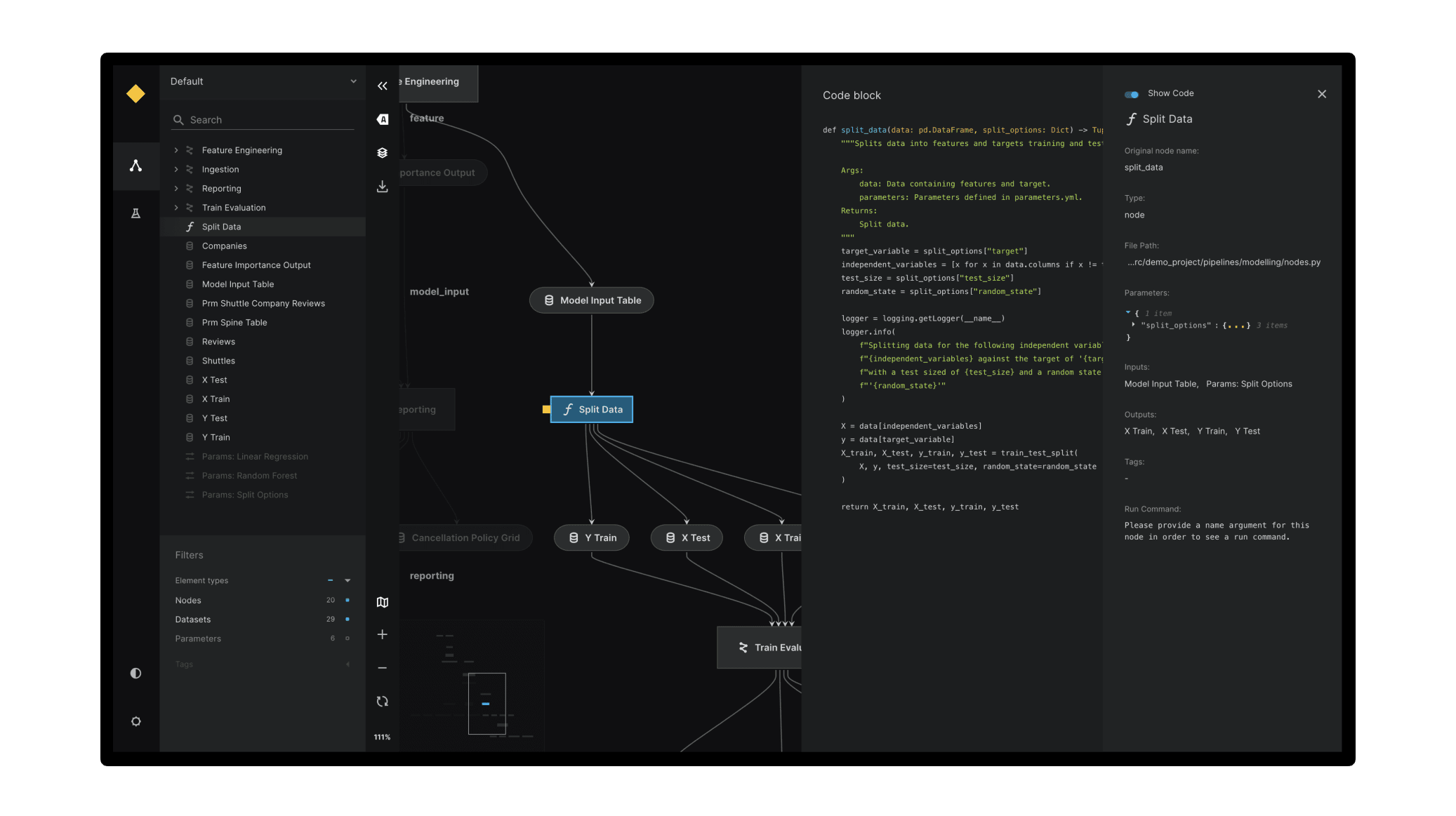The width and height of the screenshot is (1456, 816).
Task: Disable the Show Code toggle
Action: pyautogui.click(x=1131, y=94)
